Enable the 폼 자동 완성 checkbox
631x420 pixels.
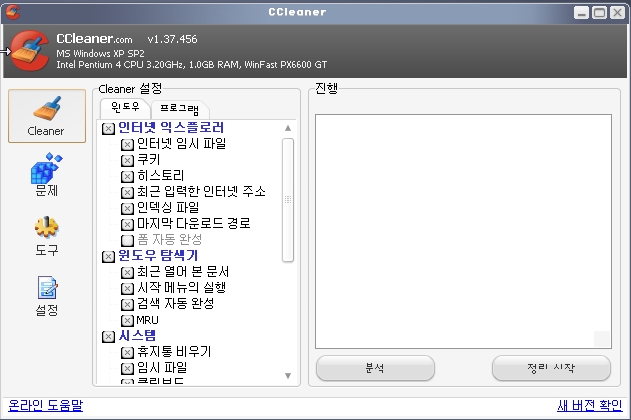(127, 241)
